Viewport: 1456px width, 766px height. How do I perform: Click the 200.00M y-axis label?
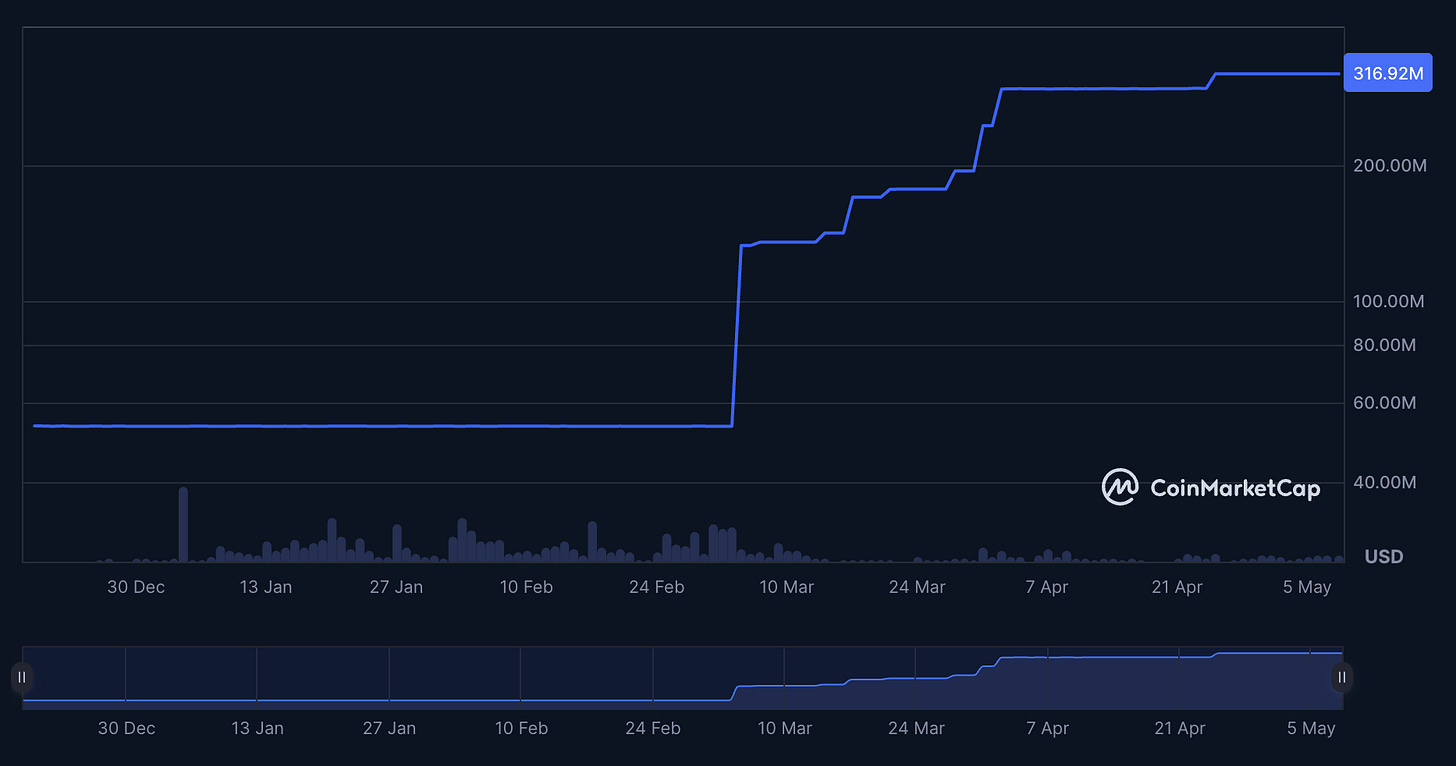[1390, 165]
